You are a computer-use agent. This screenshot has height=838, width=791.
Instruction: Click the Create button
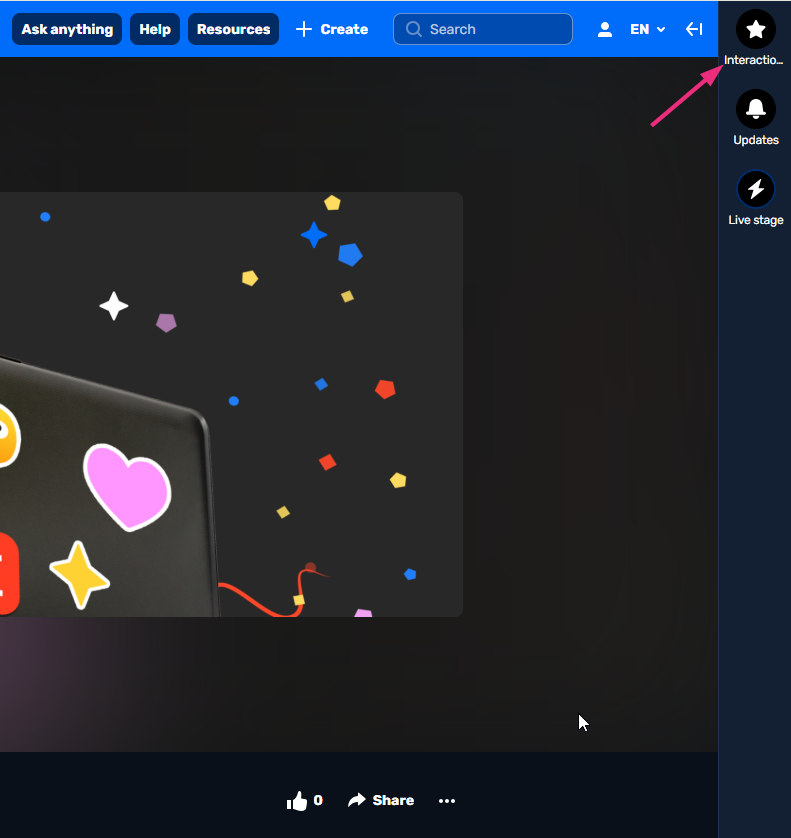332,29
